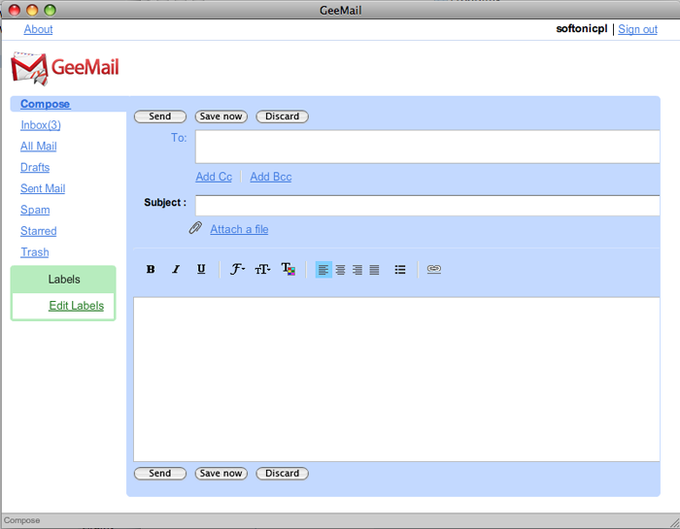Open the text size picker

point(262,269)
